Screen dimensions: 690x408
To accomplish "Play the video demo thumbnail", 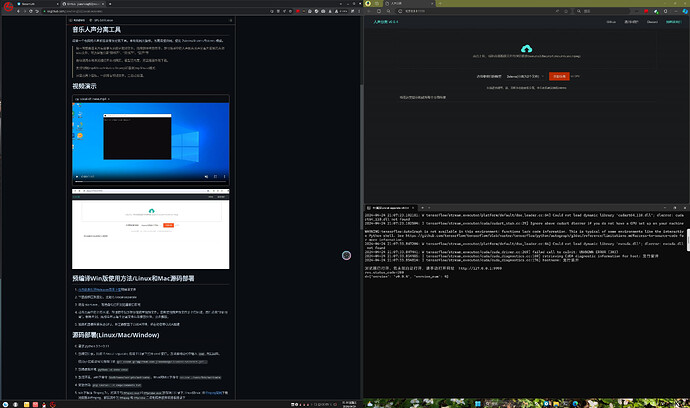I will [150, 145].
